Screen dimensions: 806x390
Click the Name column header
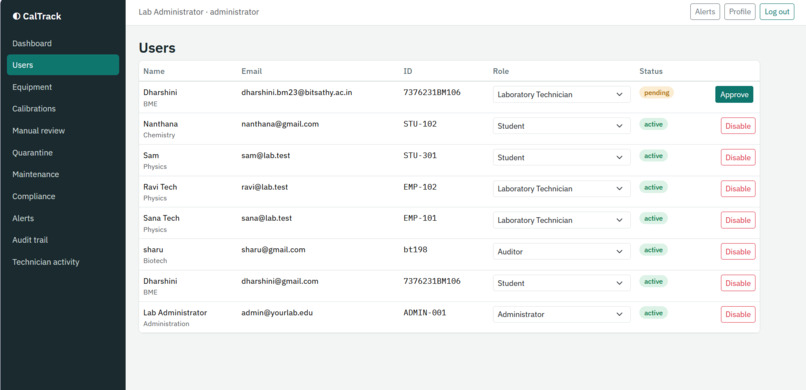(x=154, y=71)
